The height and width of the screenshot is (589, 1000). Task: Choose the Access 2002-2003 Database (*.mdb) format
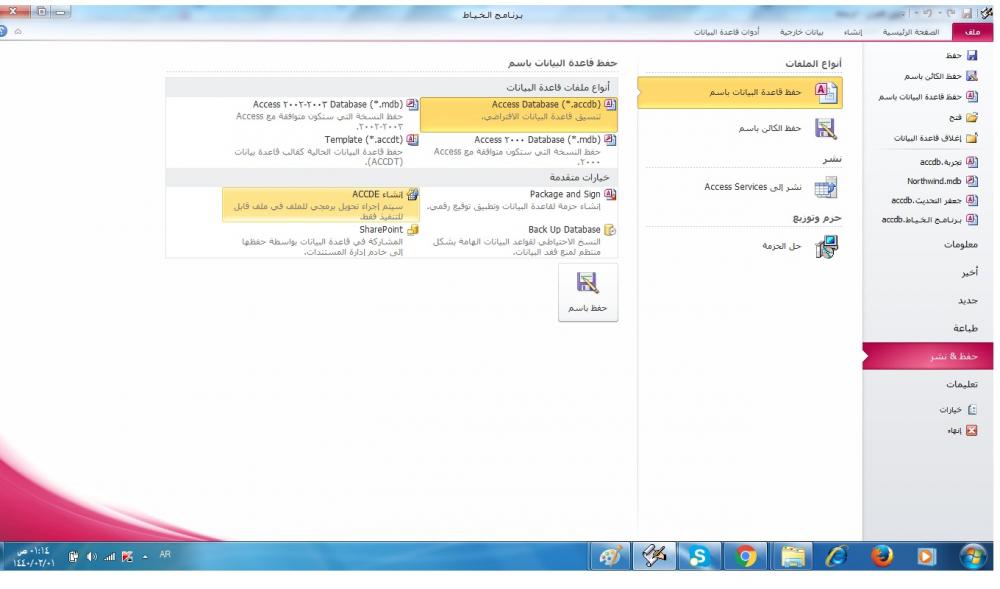(321, 115)
